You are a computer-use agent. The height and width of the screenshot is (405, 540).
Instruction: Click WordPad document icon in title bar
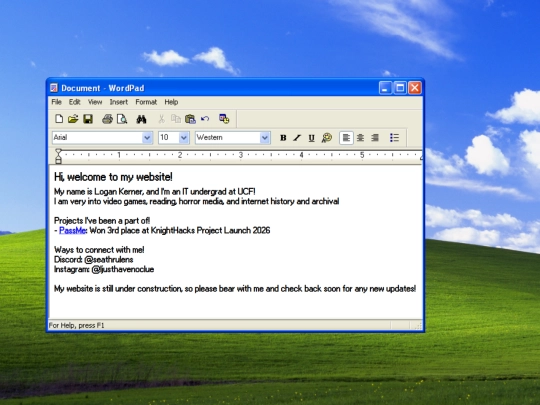click(54, 88)
